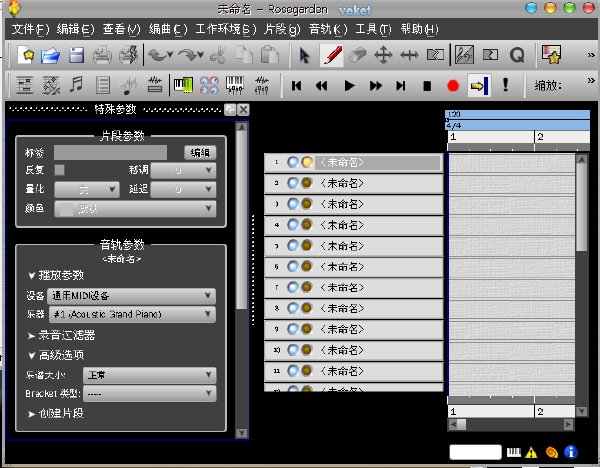The height and width of the screenshot is (468, 600).
Task: Select the four-arrow move tool
Action: pos(383,56)
